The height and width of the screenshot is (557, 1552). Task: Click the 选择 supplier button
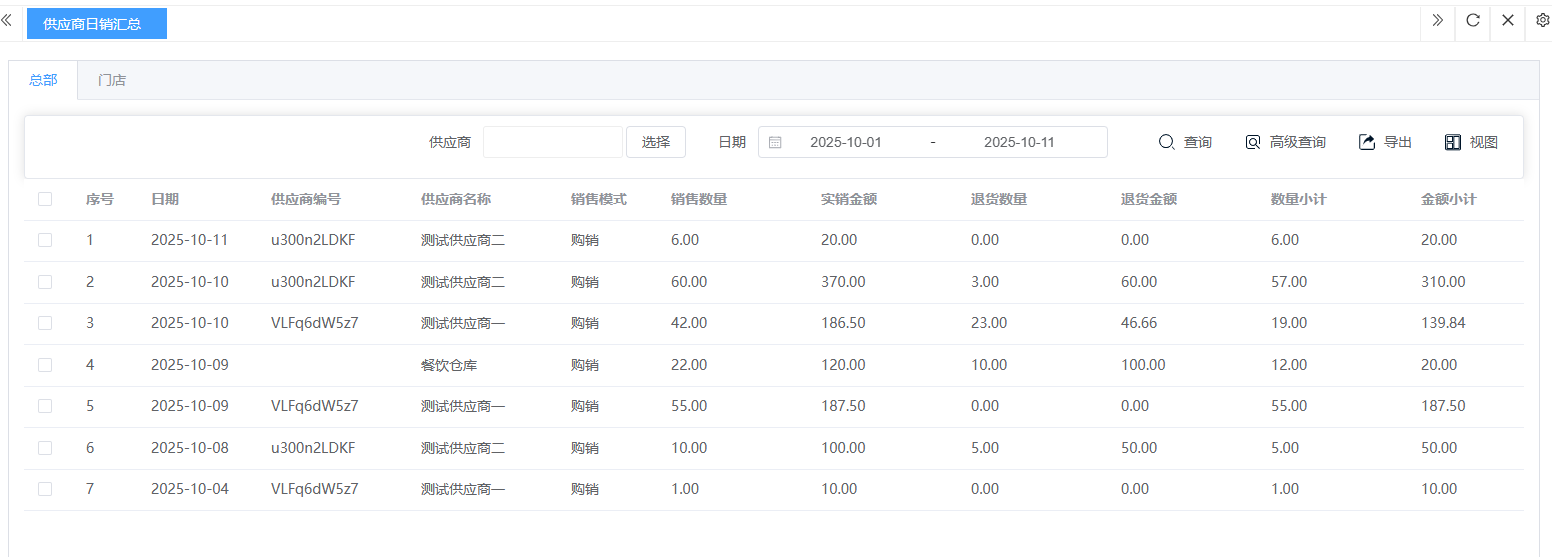click(656, 142)
